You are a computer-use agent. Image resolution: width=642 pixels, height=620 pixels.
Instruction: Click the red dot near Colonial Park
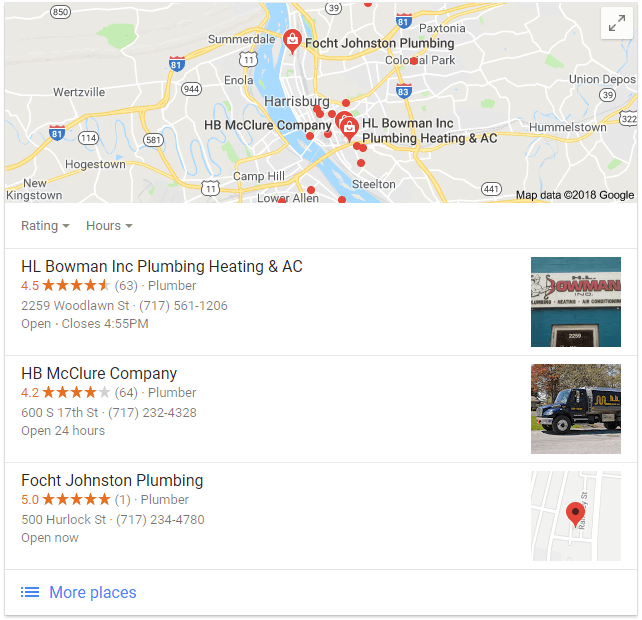pyautogui.click(x=414, y=61)
